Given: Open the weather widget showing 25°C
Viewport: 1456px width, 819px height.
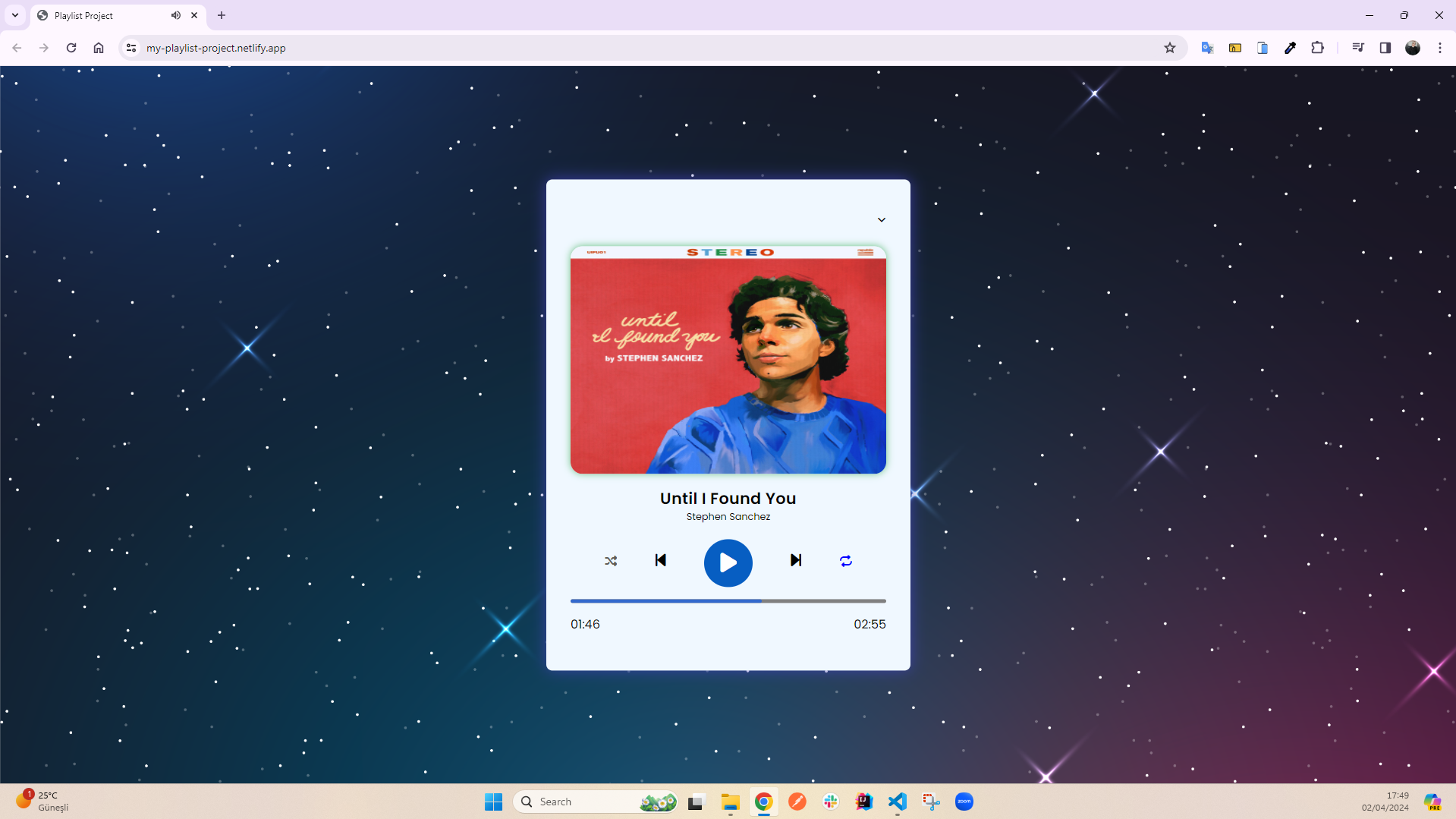Looking at the screenshot, I should 42,801.
